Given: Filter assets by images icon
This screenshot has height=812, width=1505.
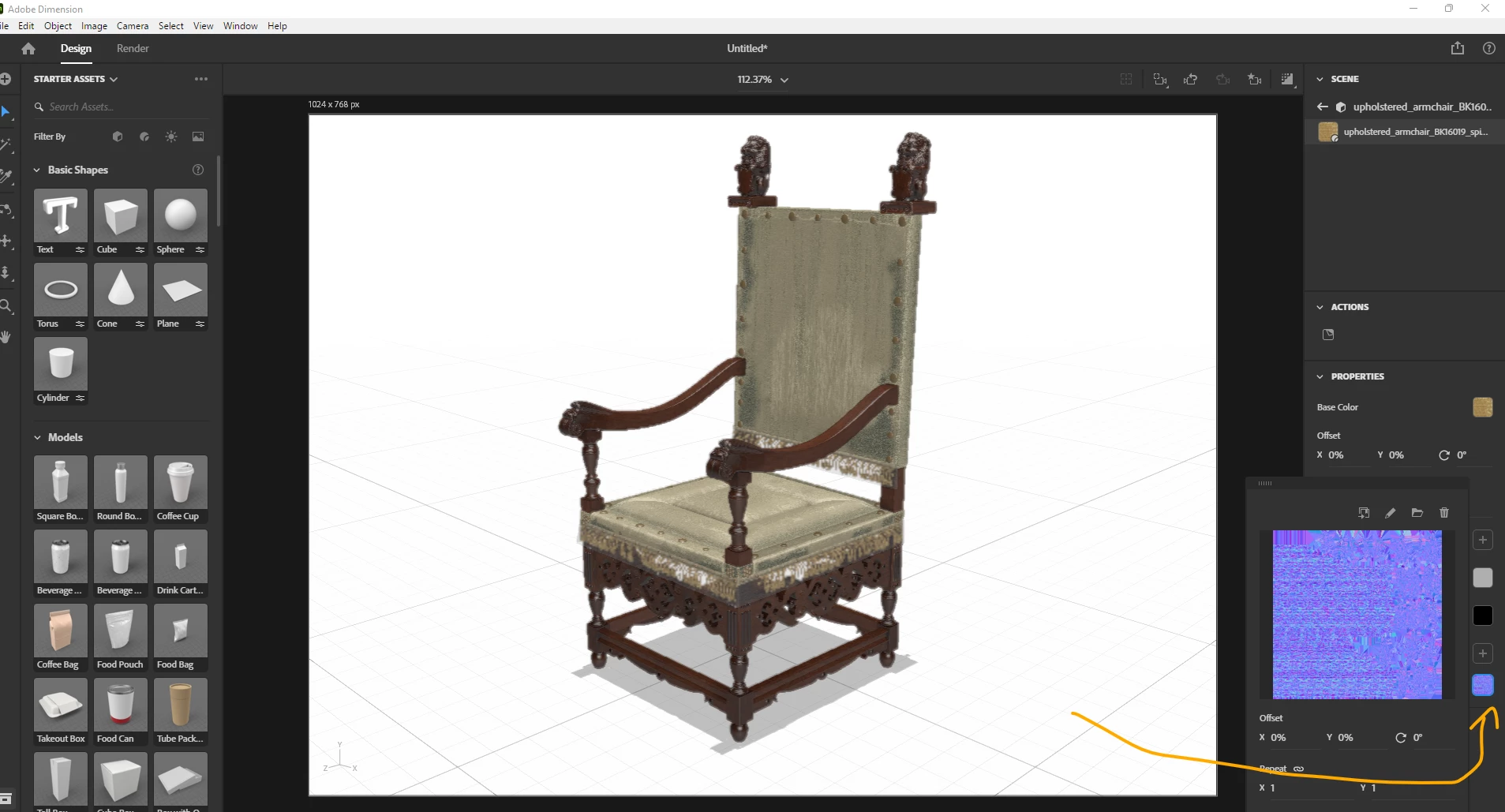Looking at the screenshot, I should pos(198,137).
